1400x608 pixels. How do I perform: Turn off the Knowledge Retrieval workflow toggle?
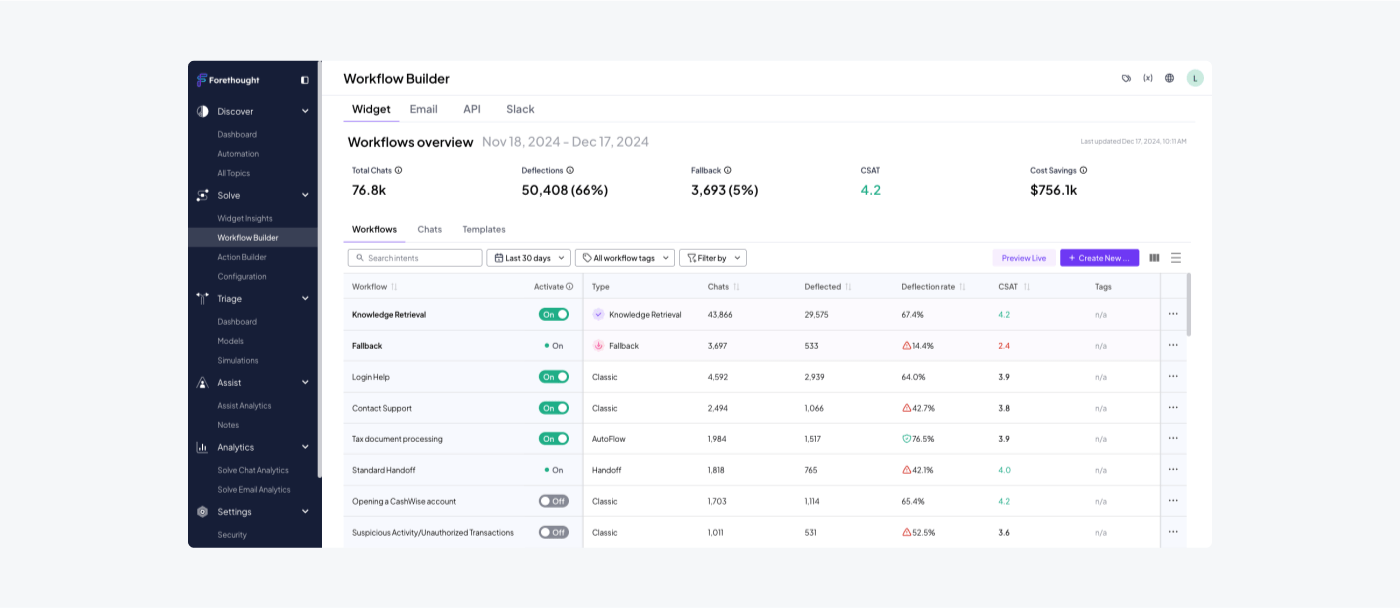pyautogui.click(x=554, y=314)
